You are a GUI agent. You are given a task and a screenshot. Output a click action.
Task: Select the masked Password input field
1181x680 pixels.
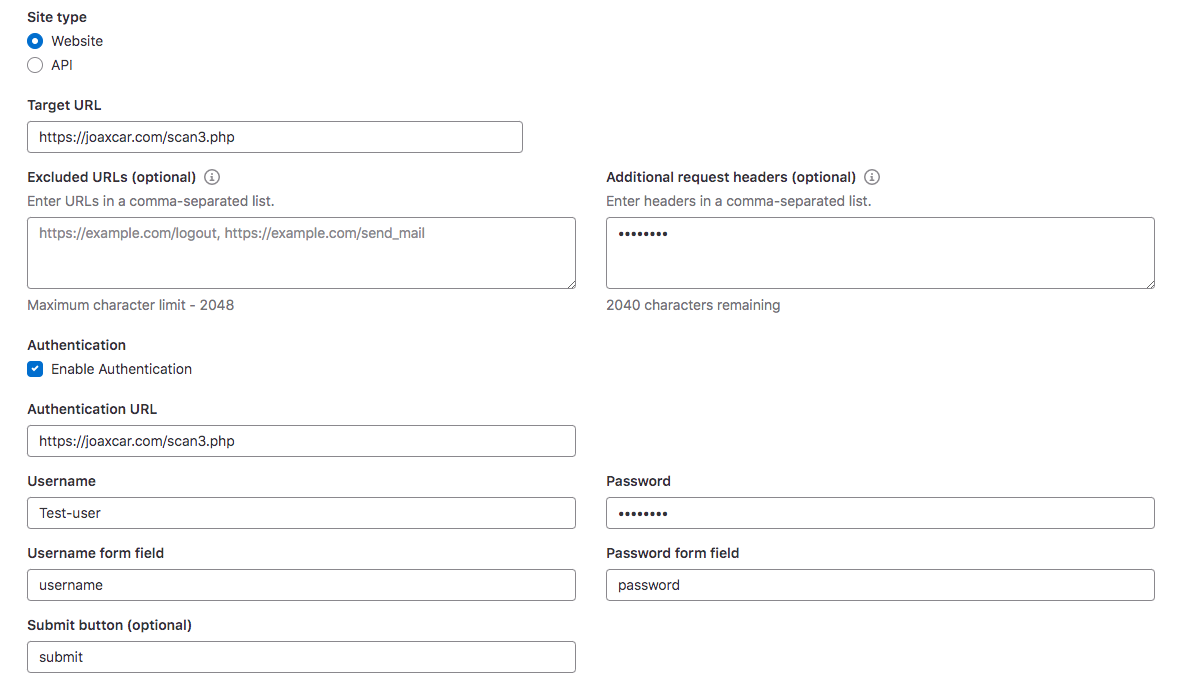[880, 513]
